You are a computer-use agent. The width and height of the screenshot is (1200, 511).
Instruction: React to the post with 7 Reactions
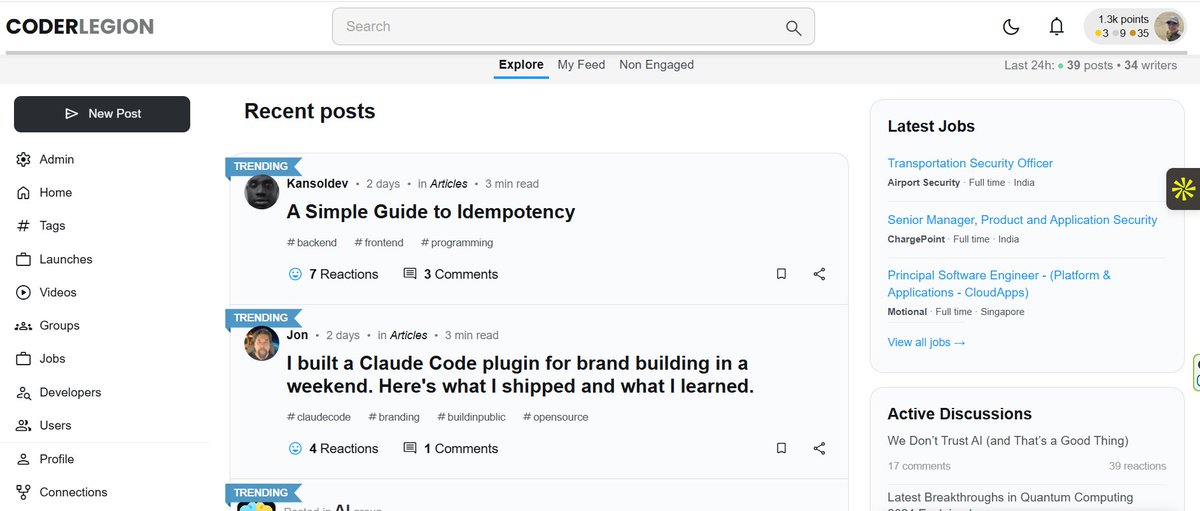pyautogui.click(x=295, y=274)
